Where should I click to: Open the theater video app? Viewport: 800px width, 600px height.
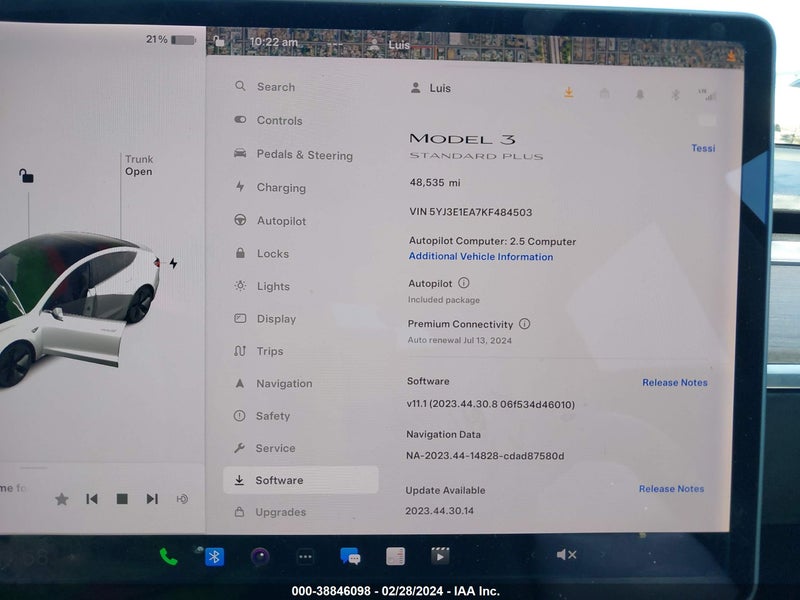pyautogui.click(x=440, y=556)
